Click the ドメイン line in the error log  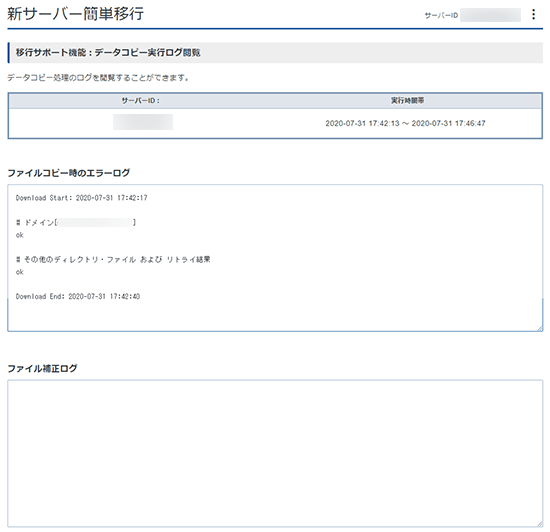point(76,222)
